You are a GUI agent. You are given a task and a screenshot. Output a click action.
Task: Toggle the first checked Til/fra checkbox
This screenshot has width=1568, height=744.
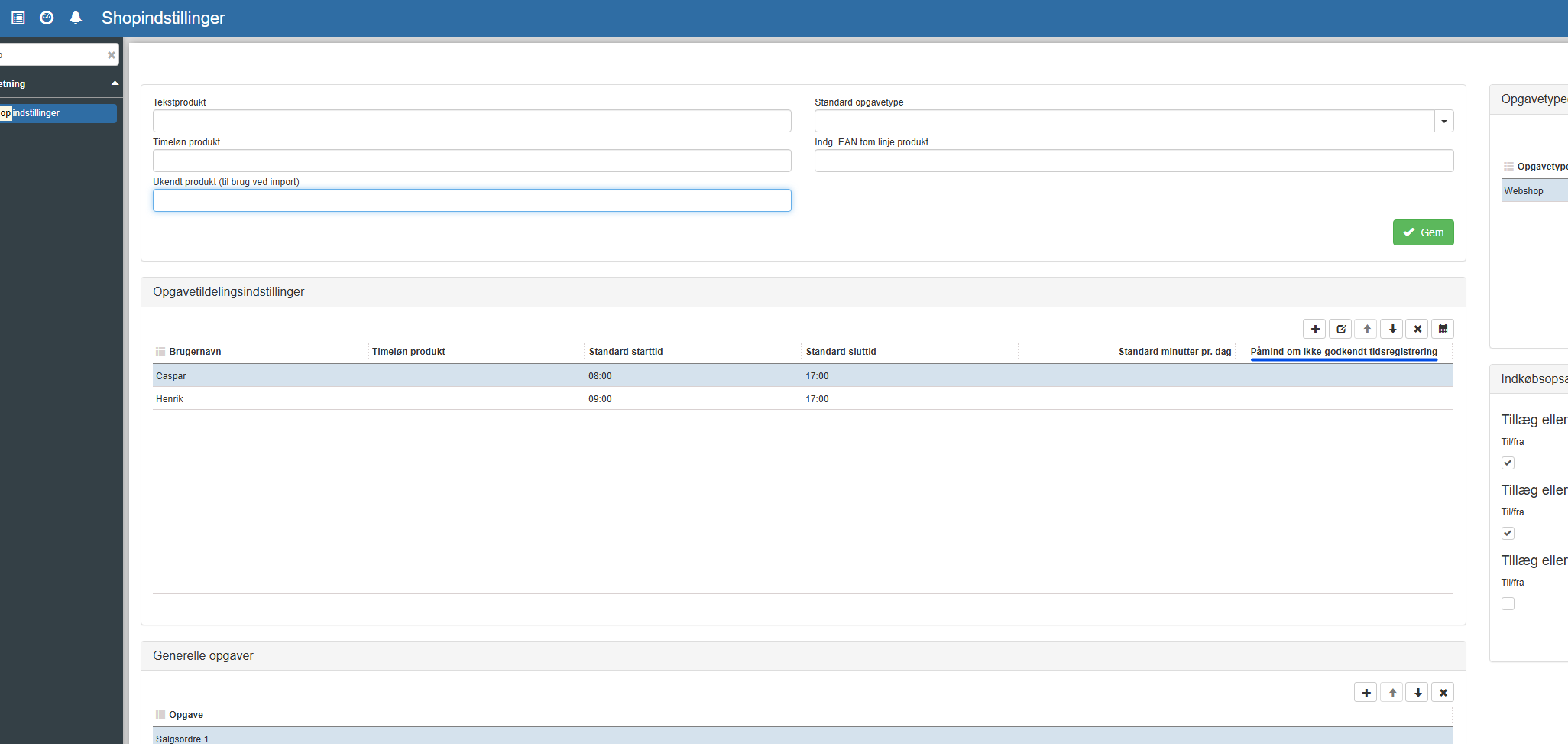[x=1508, y=463]
